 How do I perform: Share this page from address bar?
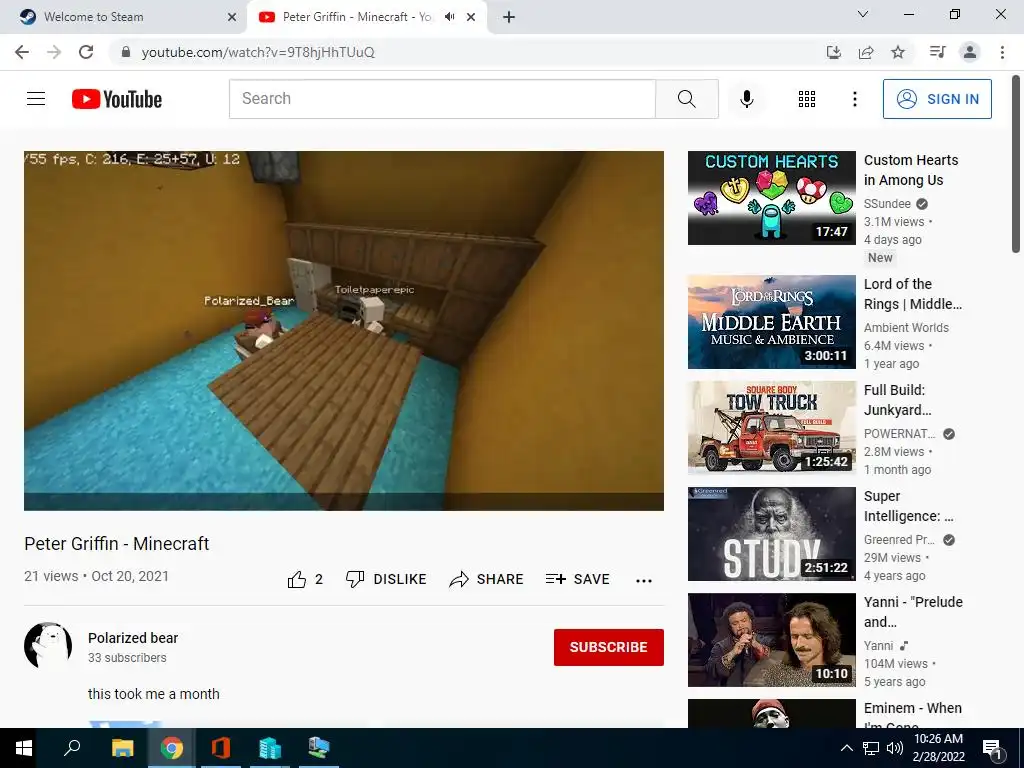(866, 52)
